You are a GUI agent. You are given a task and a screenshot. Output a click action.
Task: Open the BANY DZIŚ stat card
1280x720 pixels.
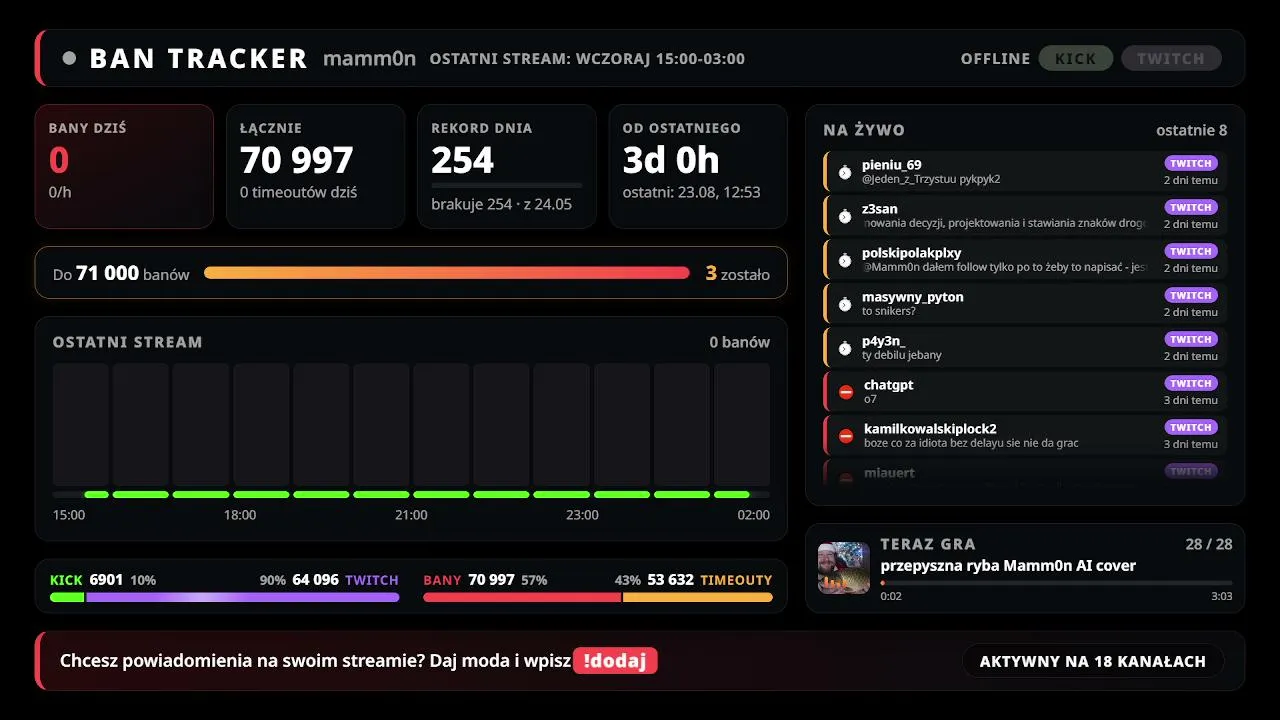pos(124,166)
